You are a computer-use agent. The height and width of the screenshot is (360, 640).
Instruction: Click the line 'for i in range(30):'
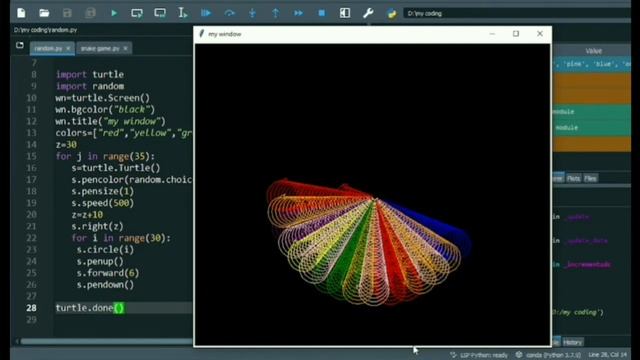(x=121, y=238)
